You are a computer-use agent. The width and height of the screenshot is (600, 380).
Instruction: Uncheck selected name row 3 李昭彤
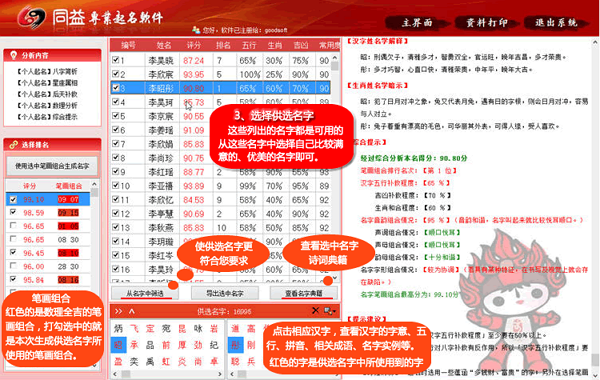[116, 88]
